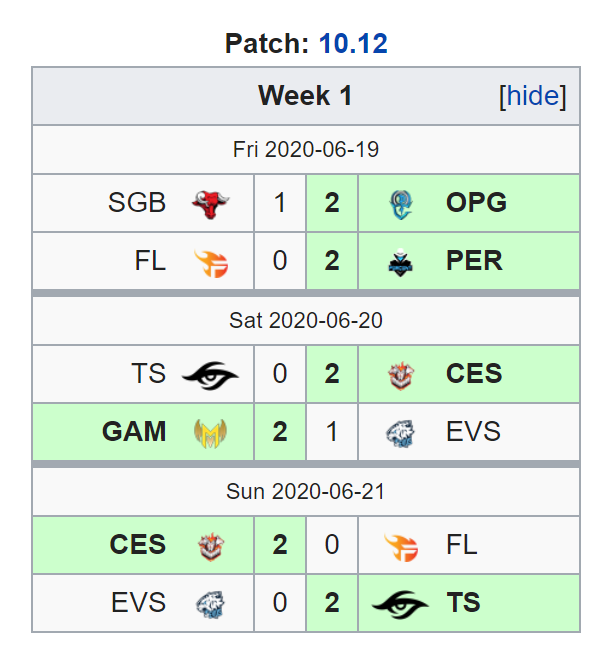Viewport: 608px width, 672px height.
Task: Click the CES logo in Sunday's match
Action: 211,546
